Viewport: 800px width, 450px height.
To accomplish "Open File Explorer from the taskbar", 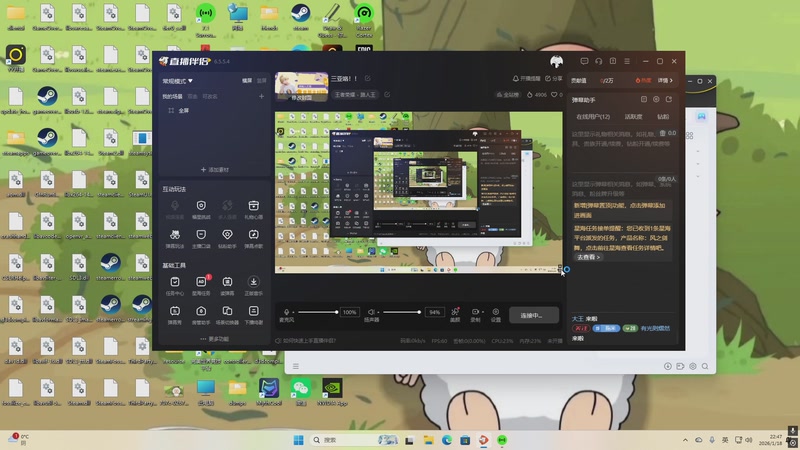I will coord(428,440).
